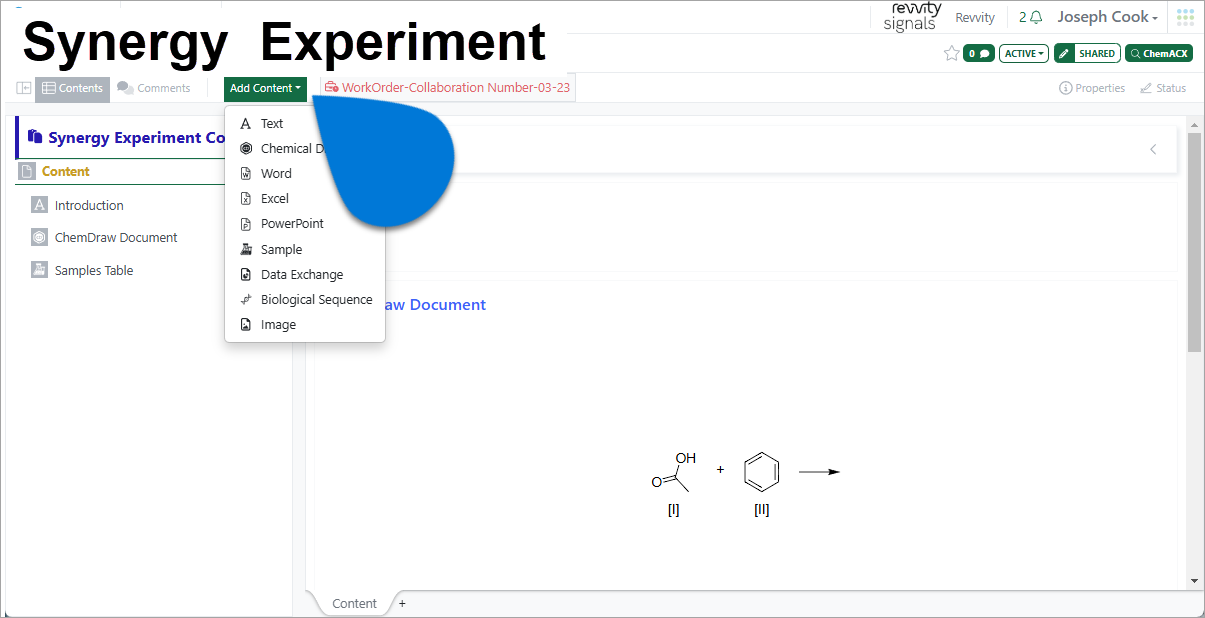Click the Content page icon in sidebar

point(27,172)
